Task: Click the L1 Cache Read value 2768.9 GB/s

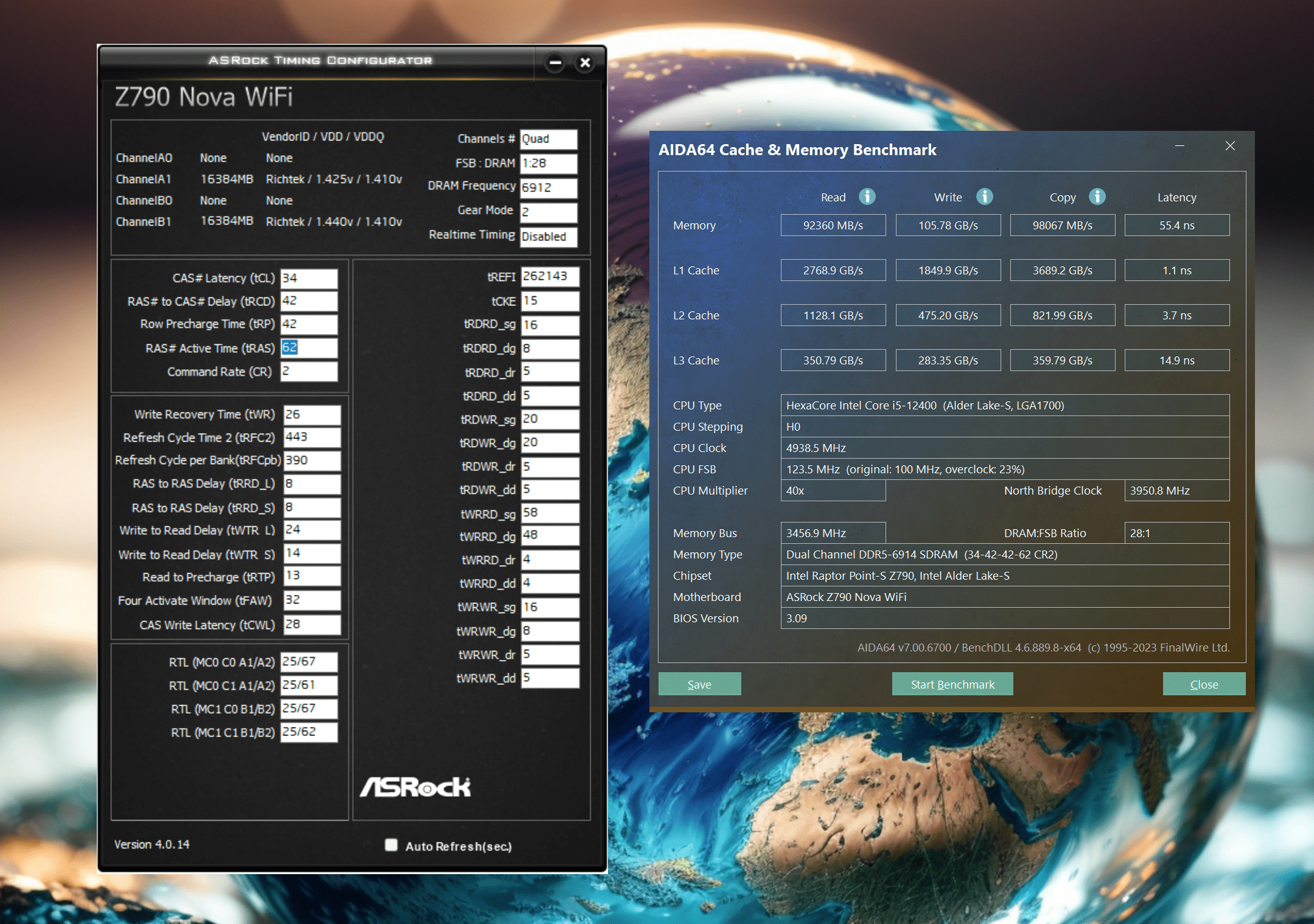Action: point(833,270)
